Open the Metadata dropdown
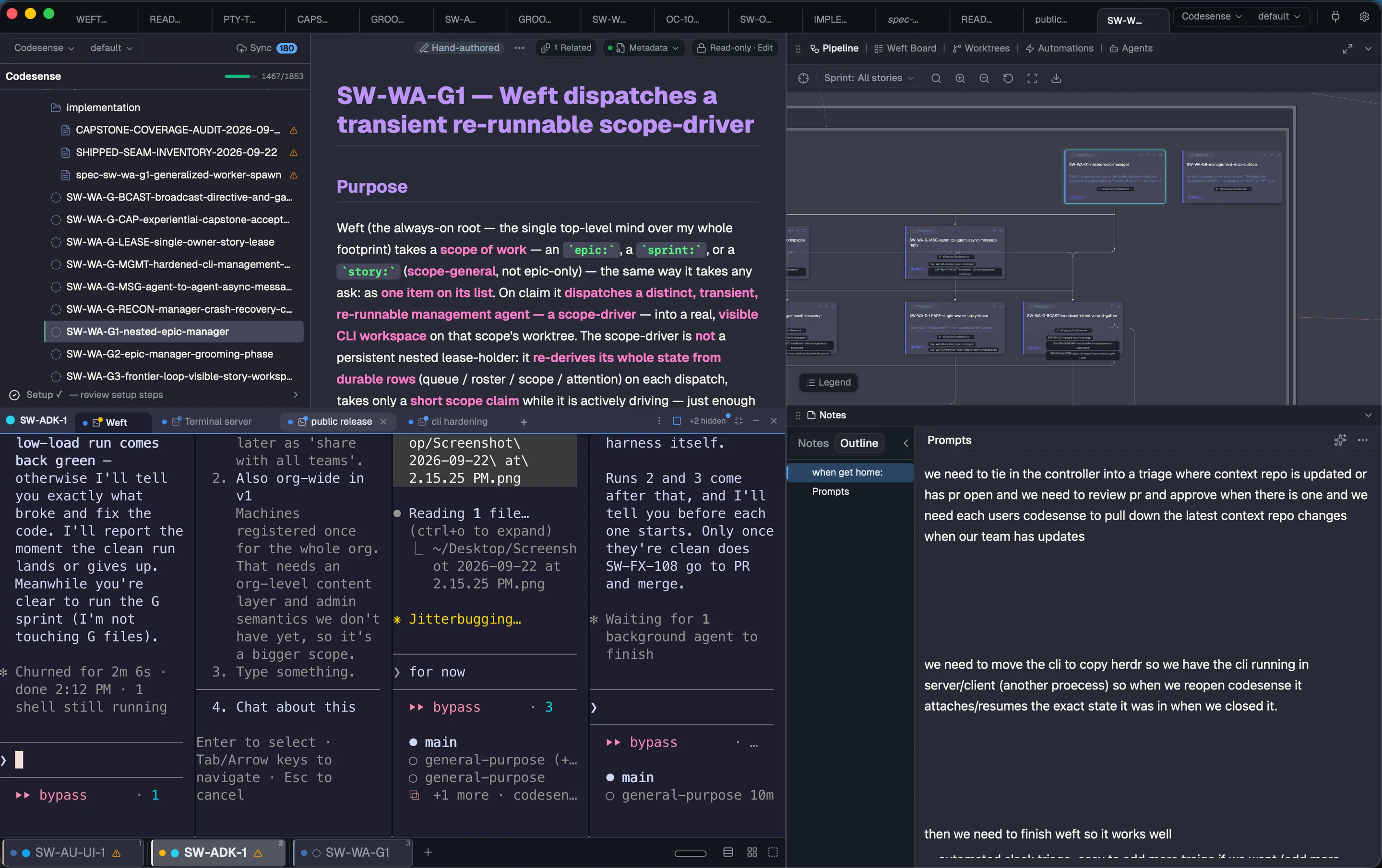1382x868 pixels. [643, 48]
